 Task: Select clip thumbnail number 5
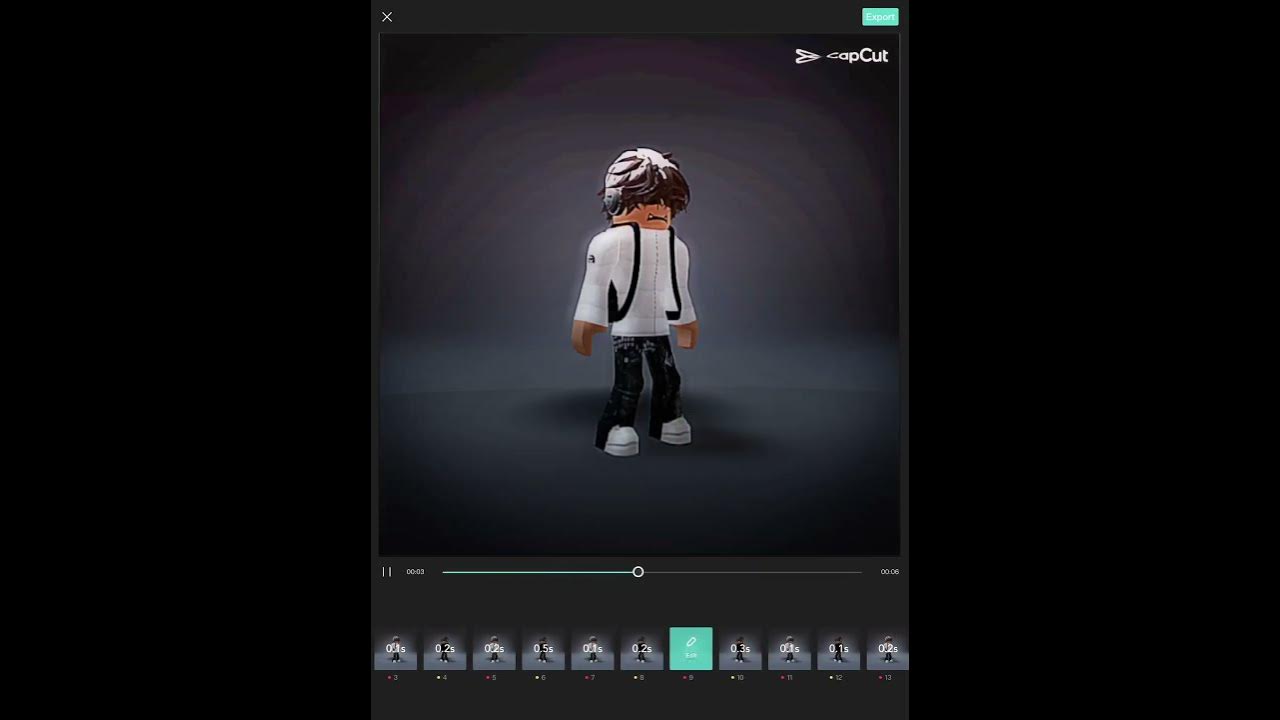click(494, 649)
